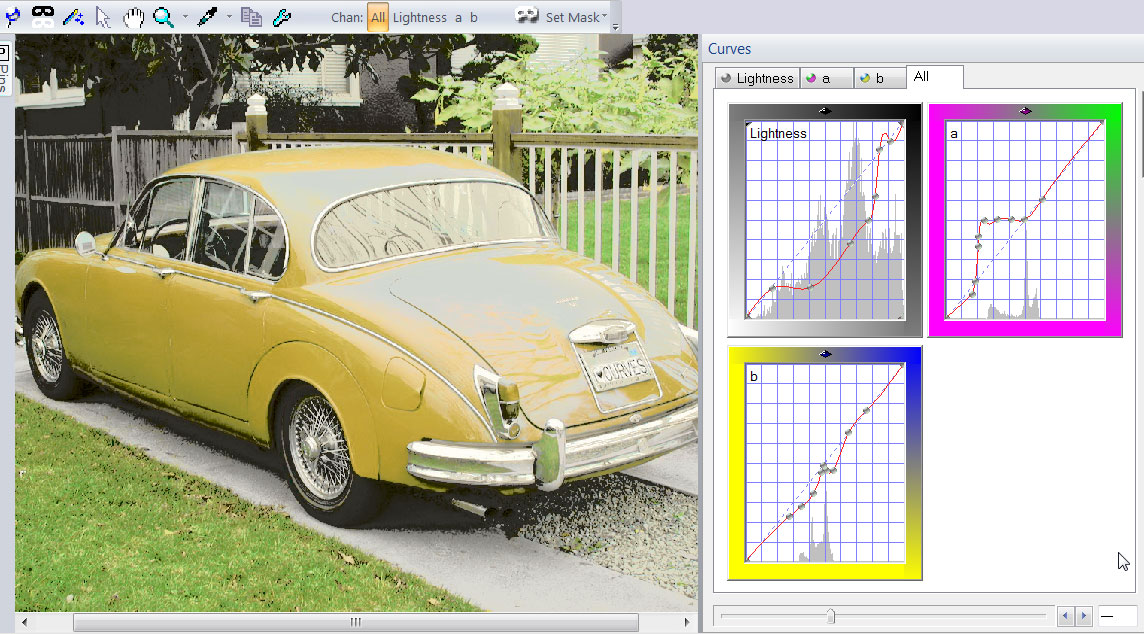Open the eyedropper tool dropdown arrow
The width and height of the screenshot is (1144, 634).
click(228, 17)
